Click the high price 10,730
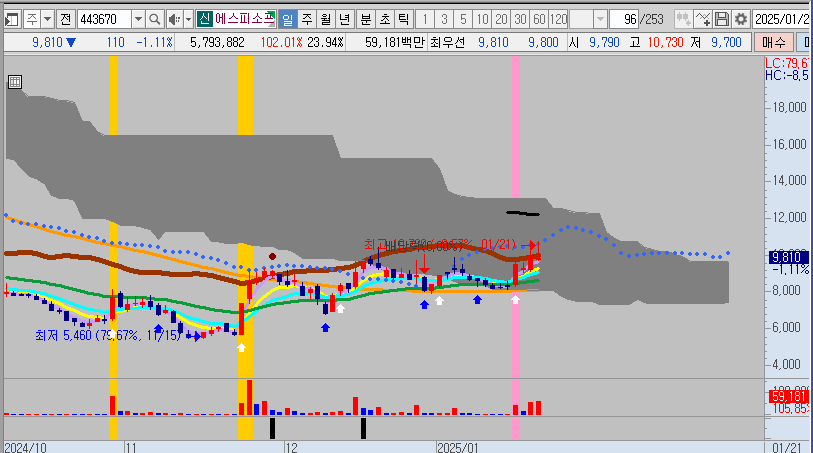Screen dimensions: 813x453 pos(666,43)
